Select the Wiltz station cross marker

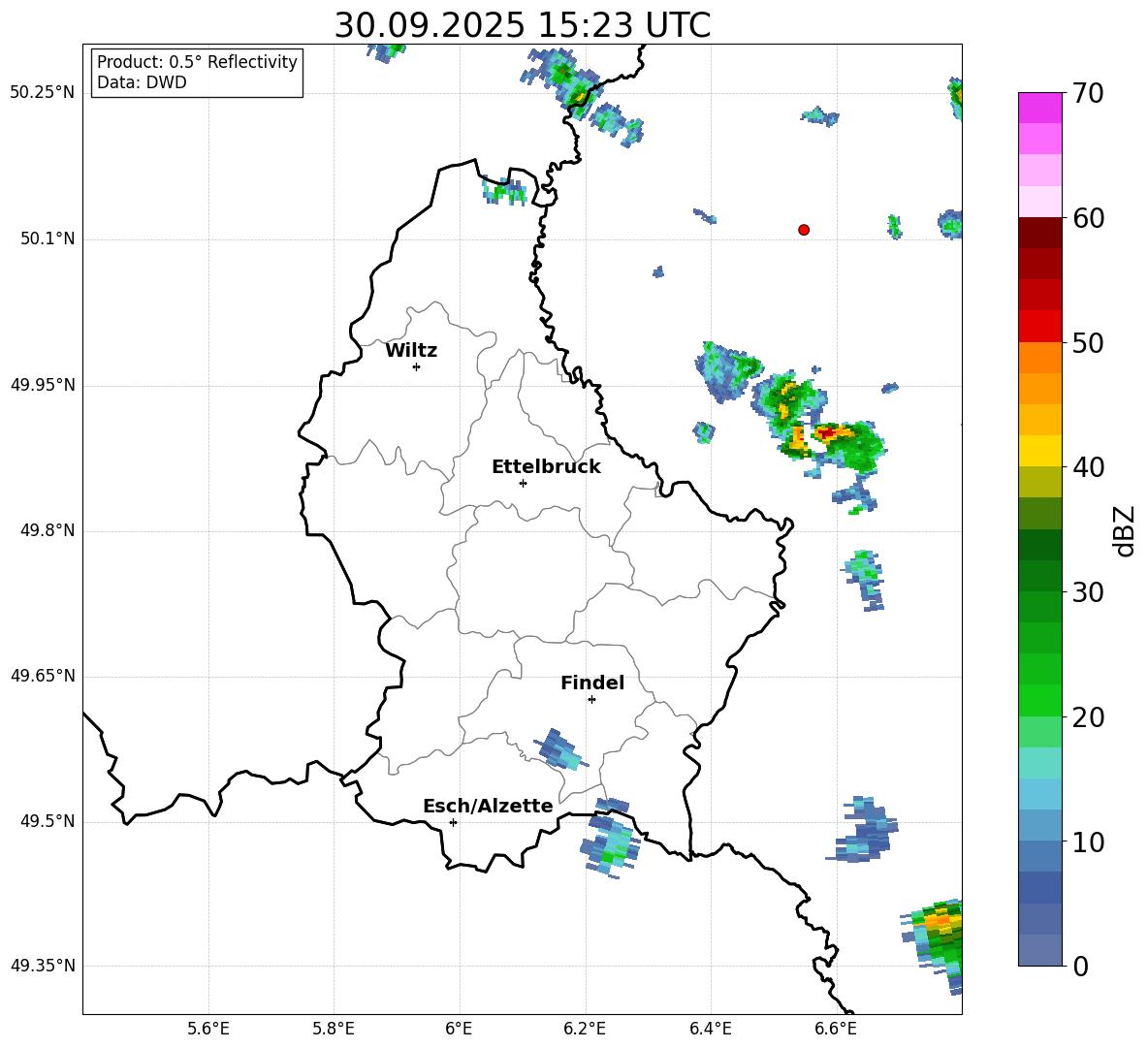click(x=416, y=366)
